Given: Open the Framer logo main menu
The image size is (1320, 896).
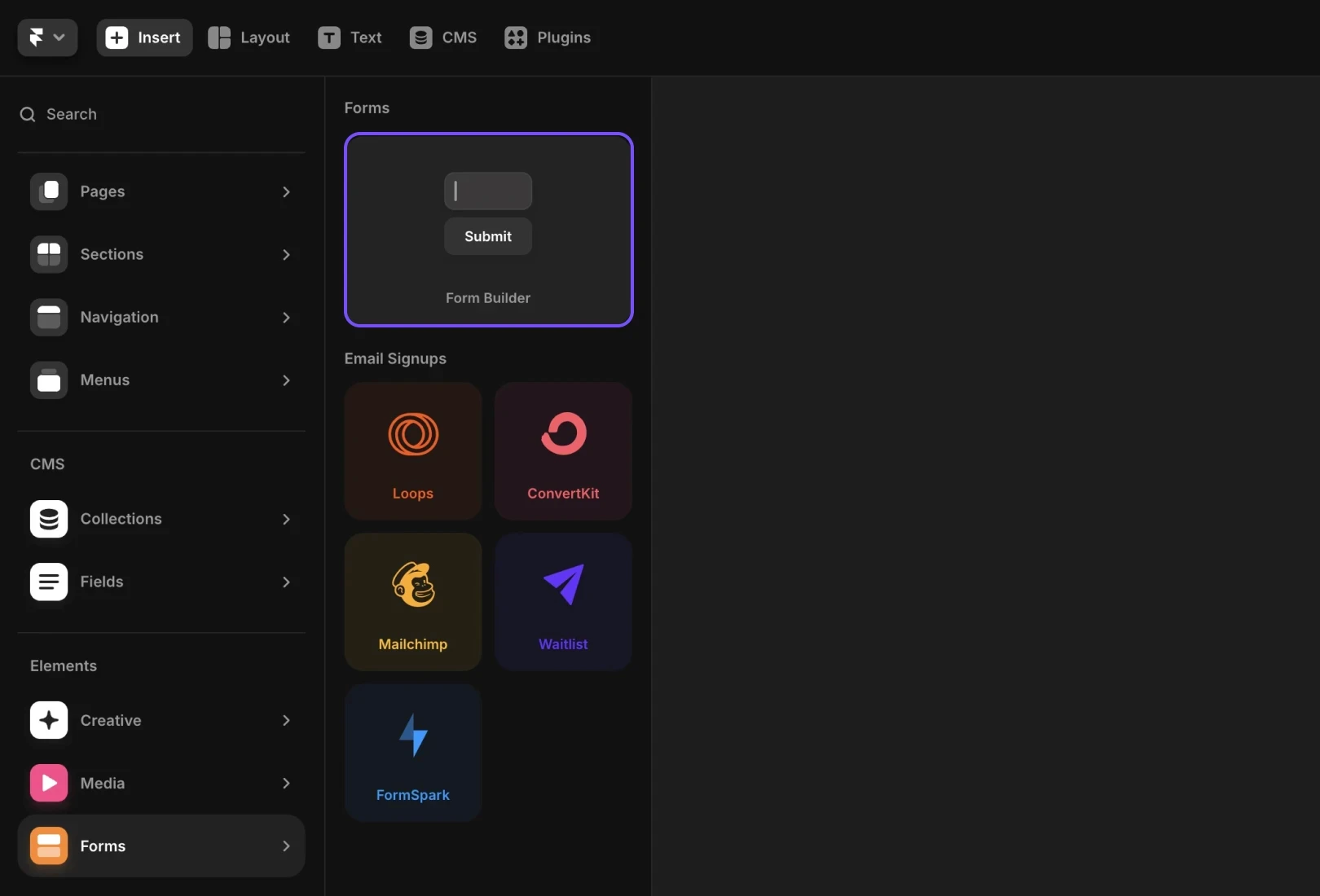Looking at the screenshot, I should [x=47, y=37].
